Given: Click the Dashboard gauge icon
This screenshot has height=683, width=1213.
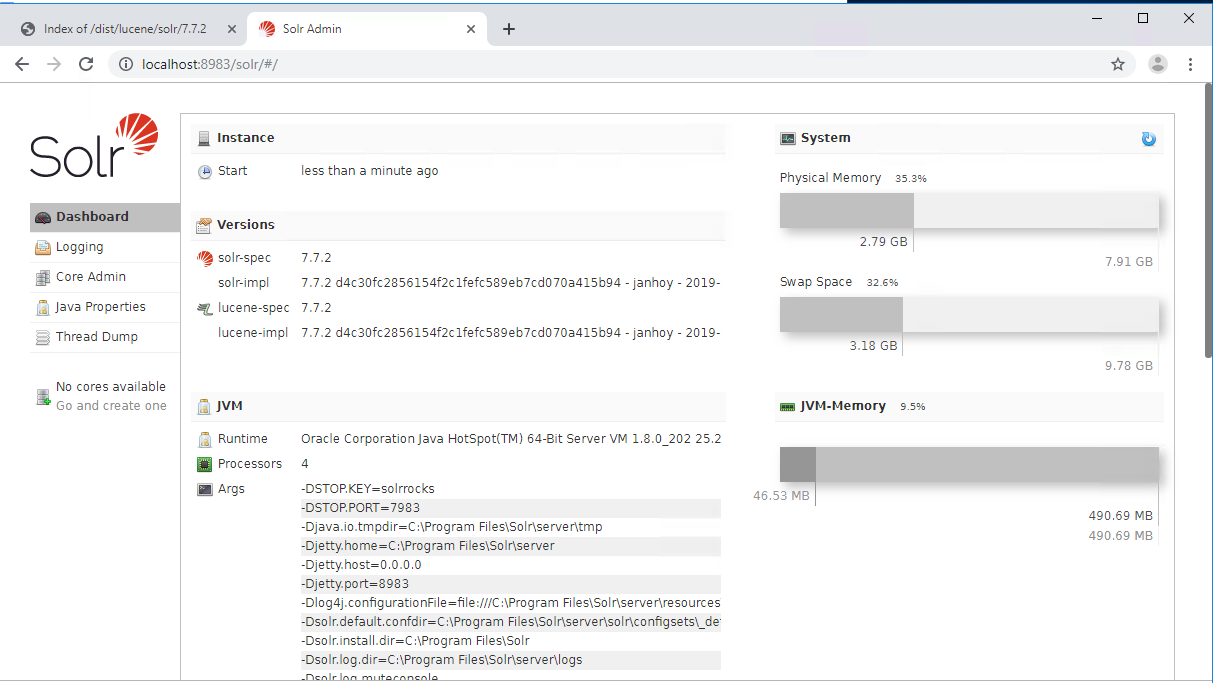Looking at the screenshot, I should click(42, 217).
